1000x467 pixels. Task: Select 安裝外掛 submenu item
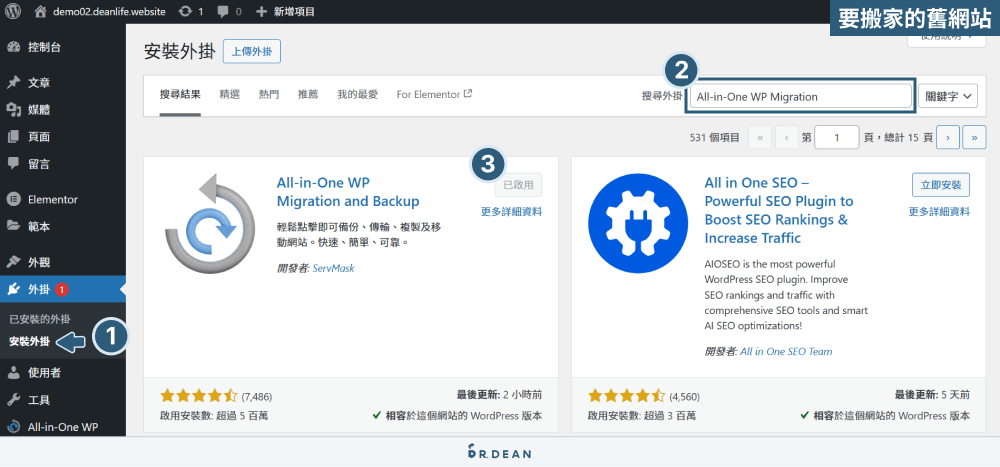point(29,341)
